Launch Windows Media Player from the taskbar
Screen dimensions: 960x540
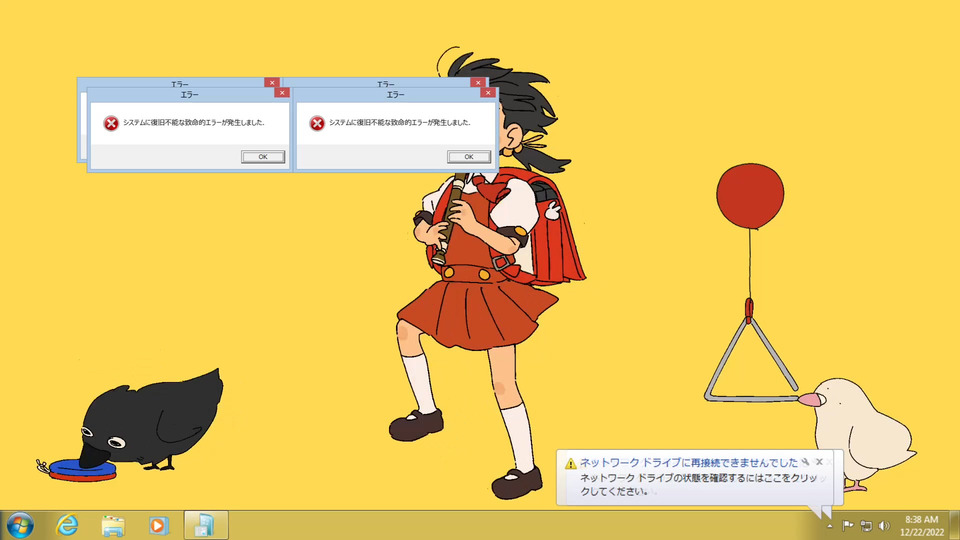pyautogui.click(x=159, y=525)
